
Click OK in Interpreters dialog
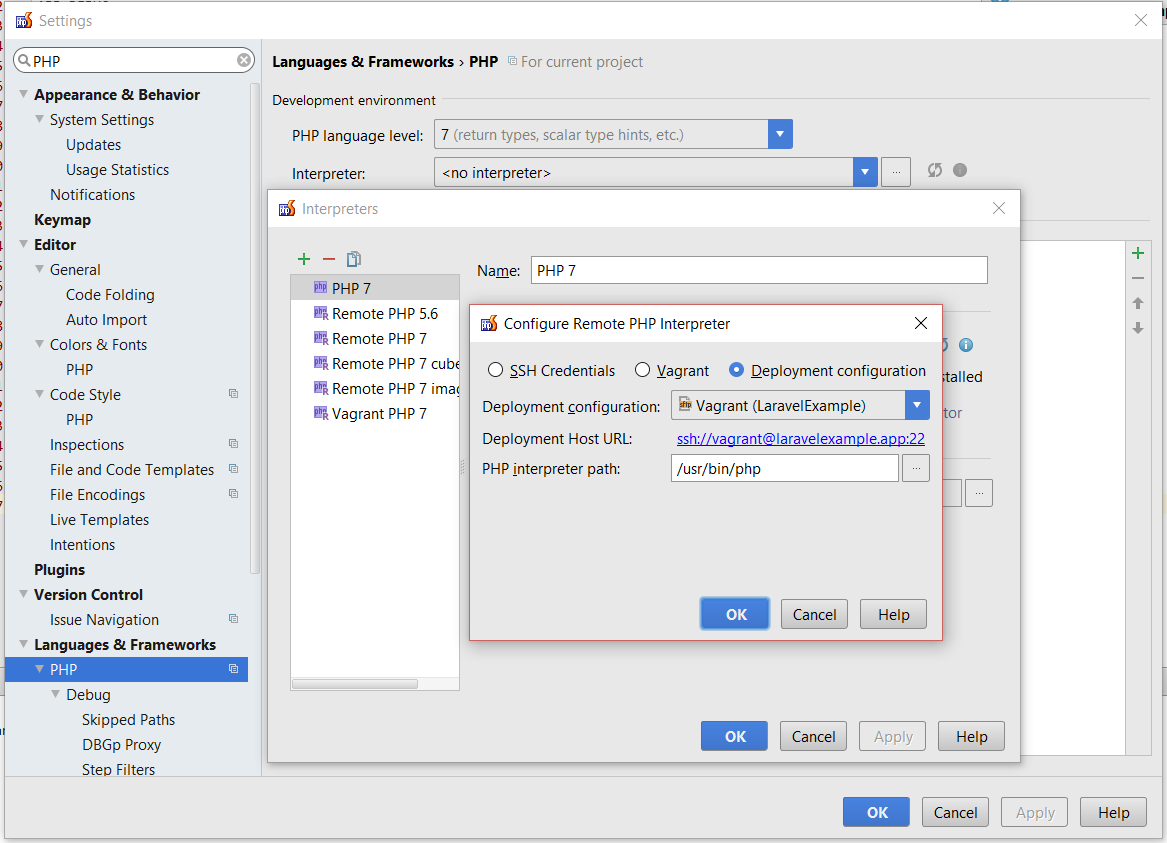[x=735, y=737]
